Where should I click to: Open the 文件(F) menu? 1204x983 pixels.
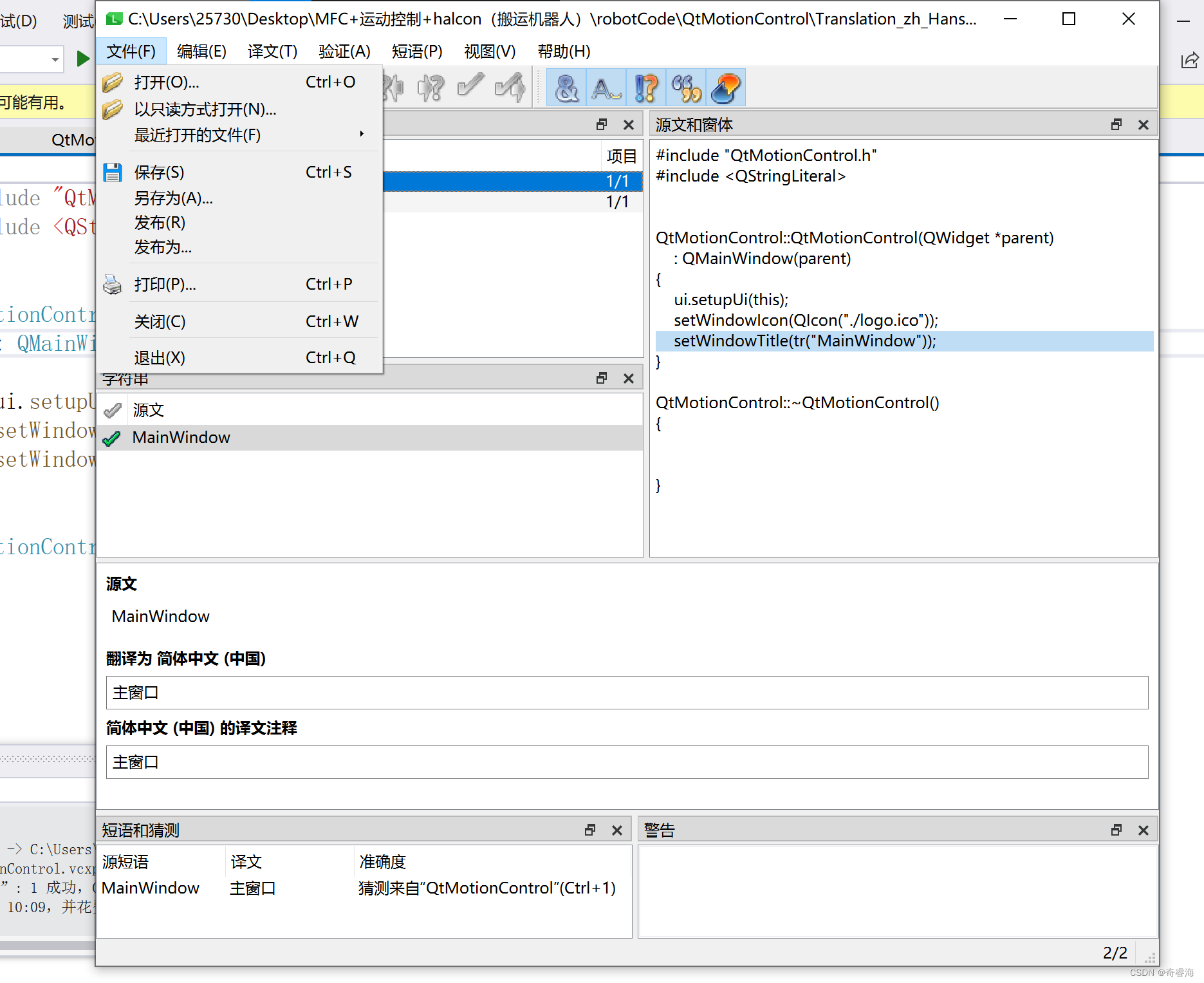(131, 51)
